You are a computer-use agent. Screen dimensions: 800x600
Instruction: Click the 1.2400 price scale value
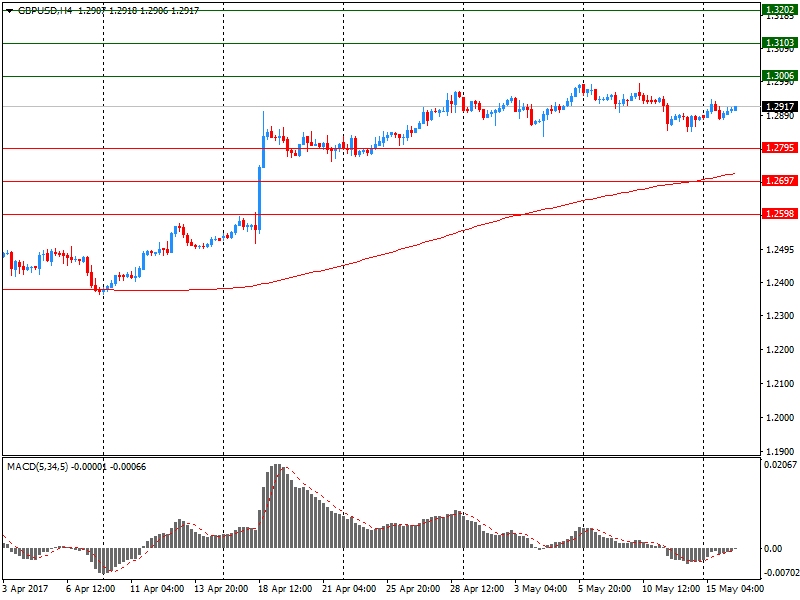click(x=780, y=282)
